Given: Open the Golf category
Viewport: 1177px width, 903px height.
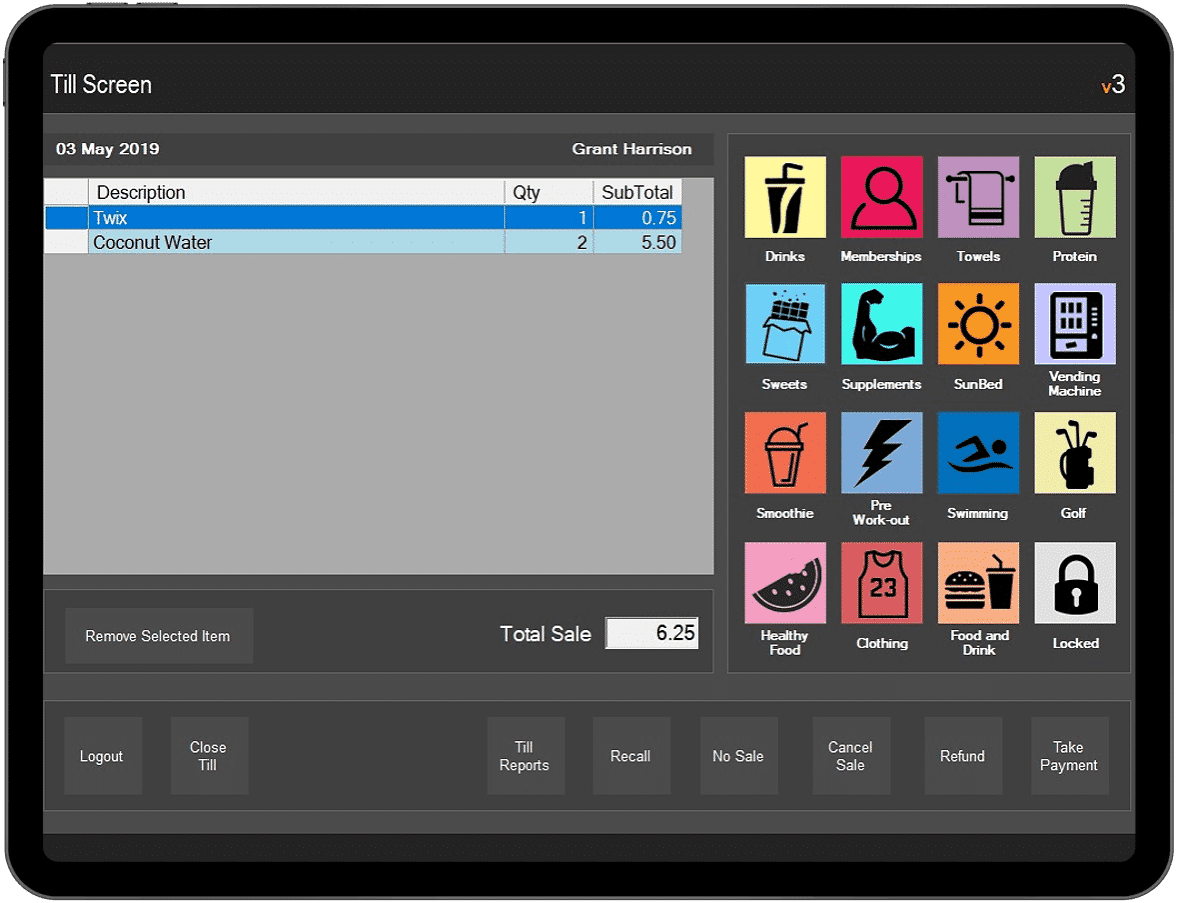Looking at the screenshot, I should point(1074,453).
